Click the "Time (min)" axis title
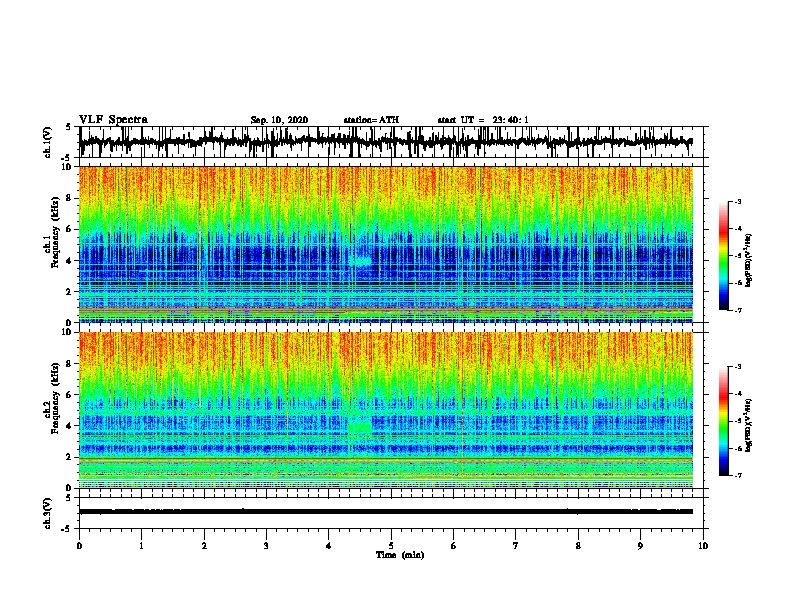Viewport: 792px width, 612px height. [400, 555]
